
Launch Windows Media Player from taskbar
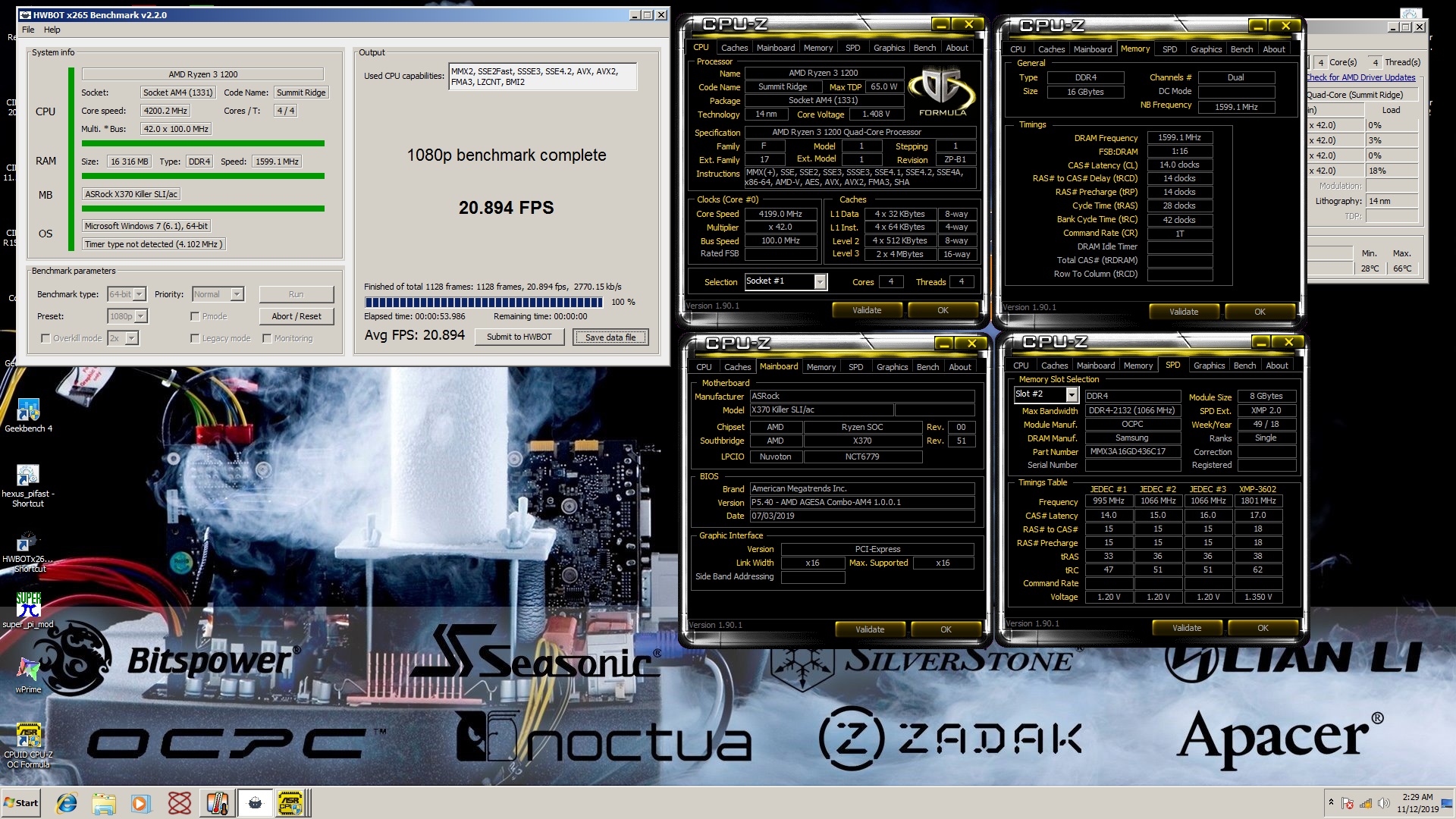141,803
